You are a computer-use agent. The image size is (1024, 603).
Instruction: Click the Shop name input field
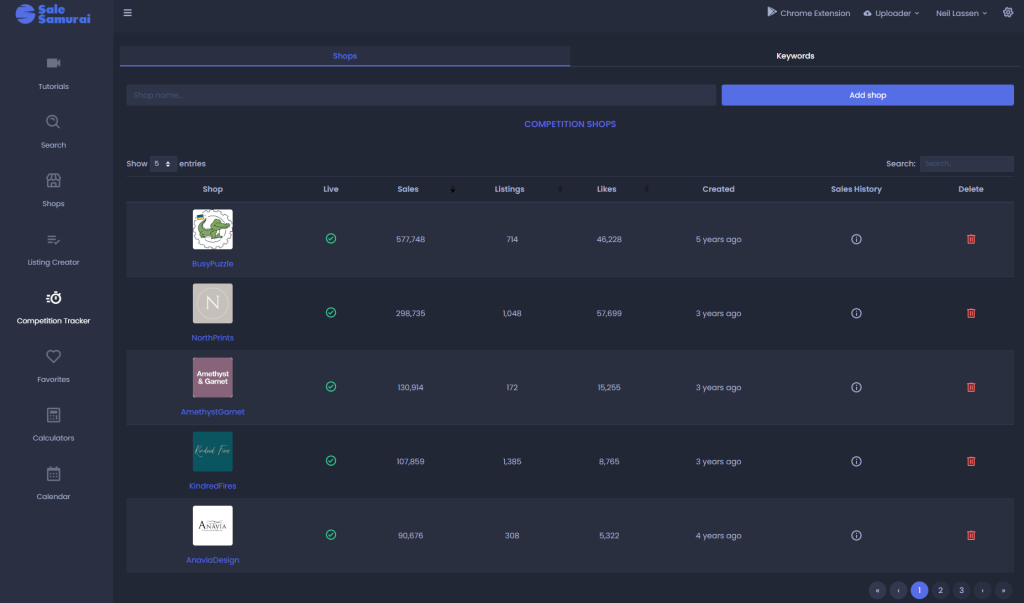tap(421, 95)
